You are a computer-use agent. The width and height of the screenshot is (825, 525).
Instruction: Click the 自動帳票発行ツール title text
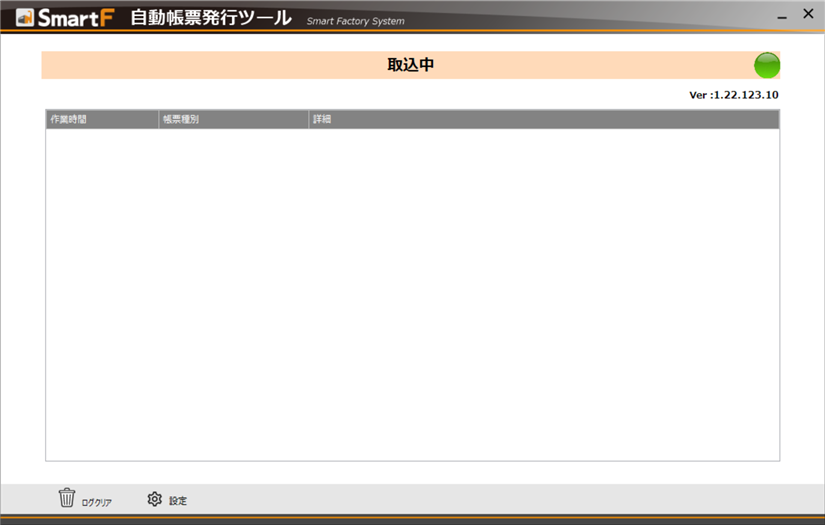point(211,18)
